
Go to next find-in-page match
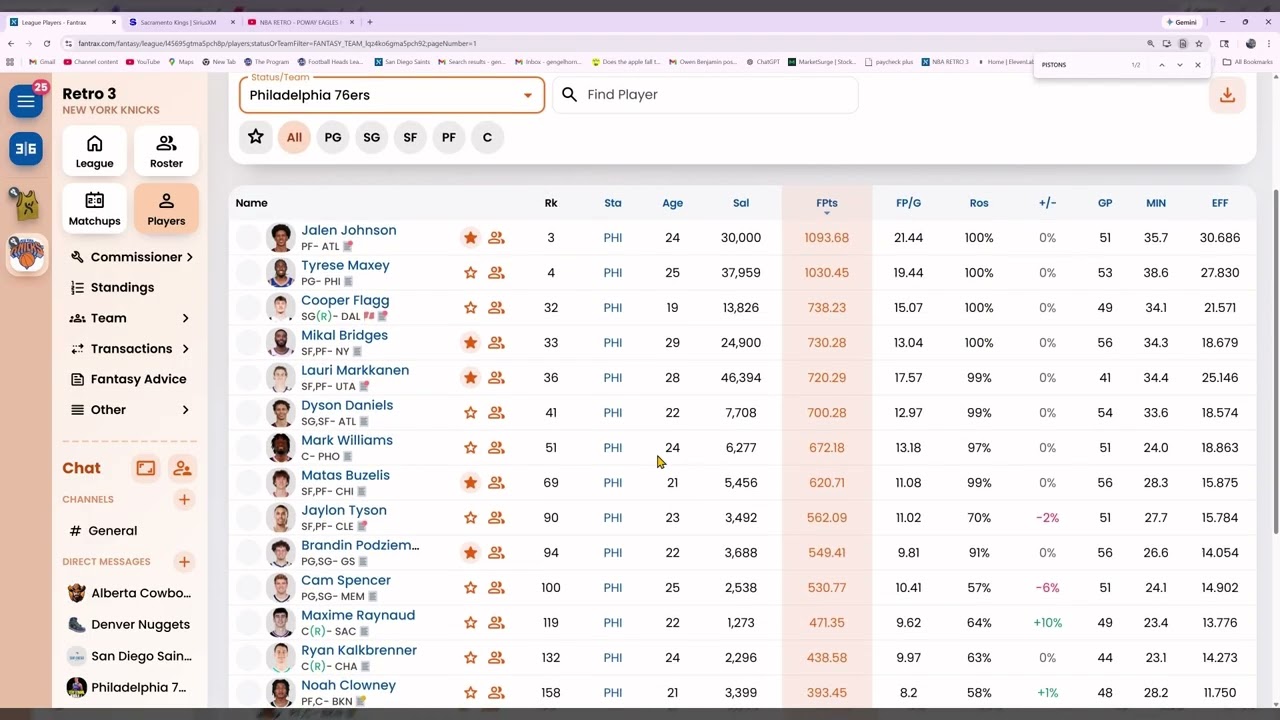click(x=1180, y=65)
